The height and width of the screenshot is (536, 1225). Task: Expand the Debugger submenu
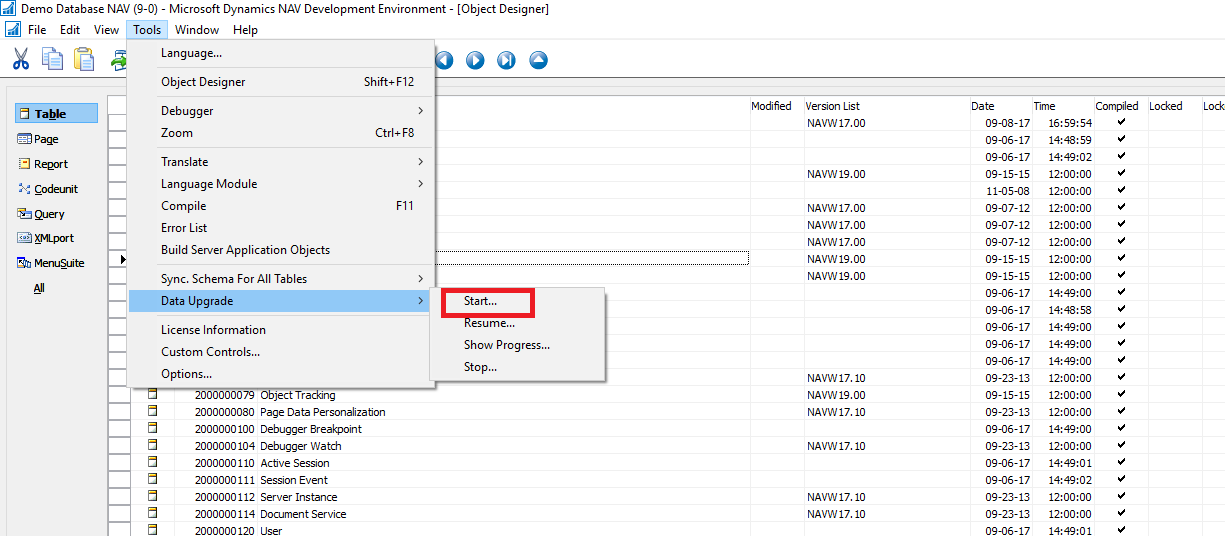pos(281,111)
